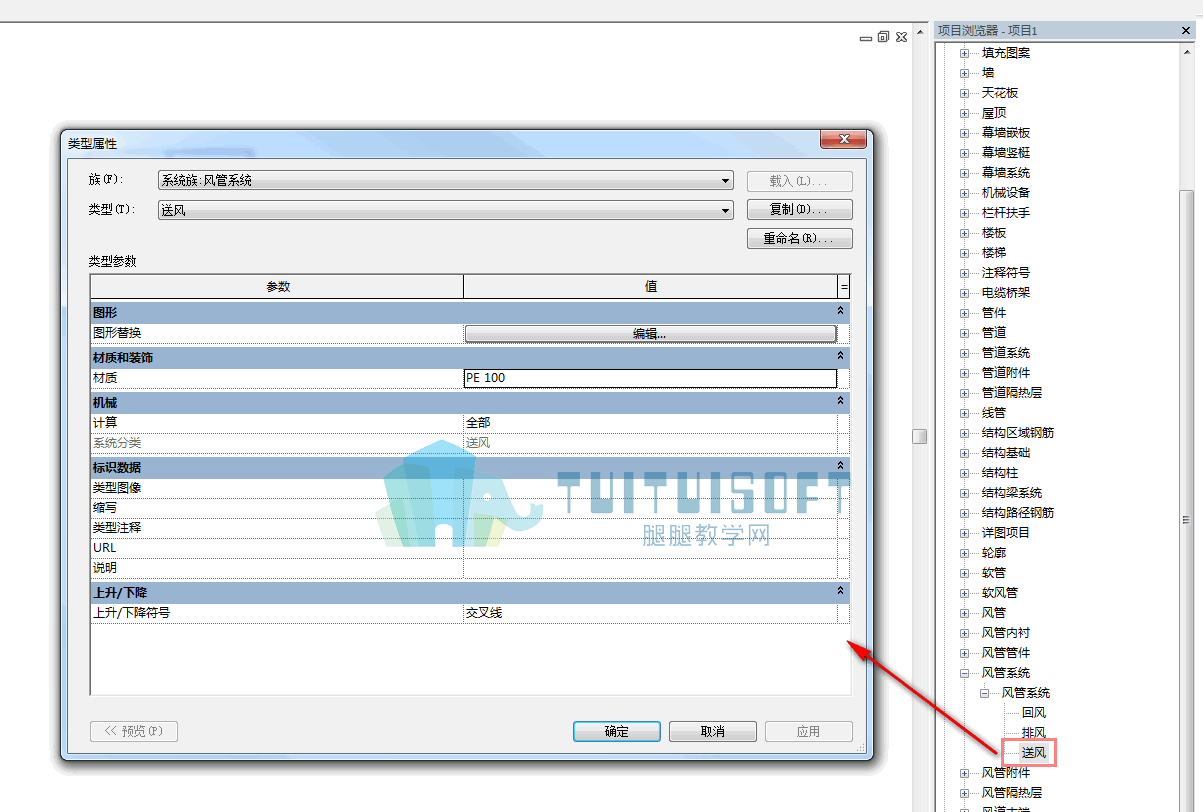This screenshot has height=812, width=1203.
Task: Collapse the 标识数据 parameter group
Action: tap(841, 467)
